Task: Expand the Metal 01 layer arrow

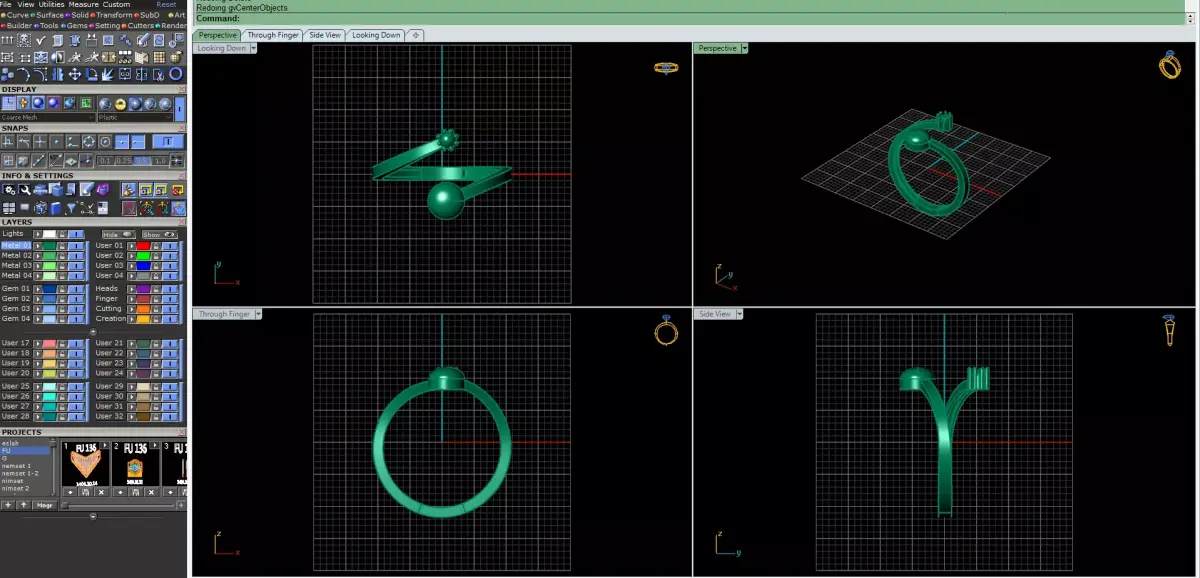Action: click(x=37, y=245)
